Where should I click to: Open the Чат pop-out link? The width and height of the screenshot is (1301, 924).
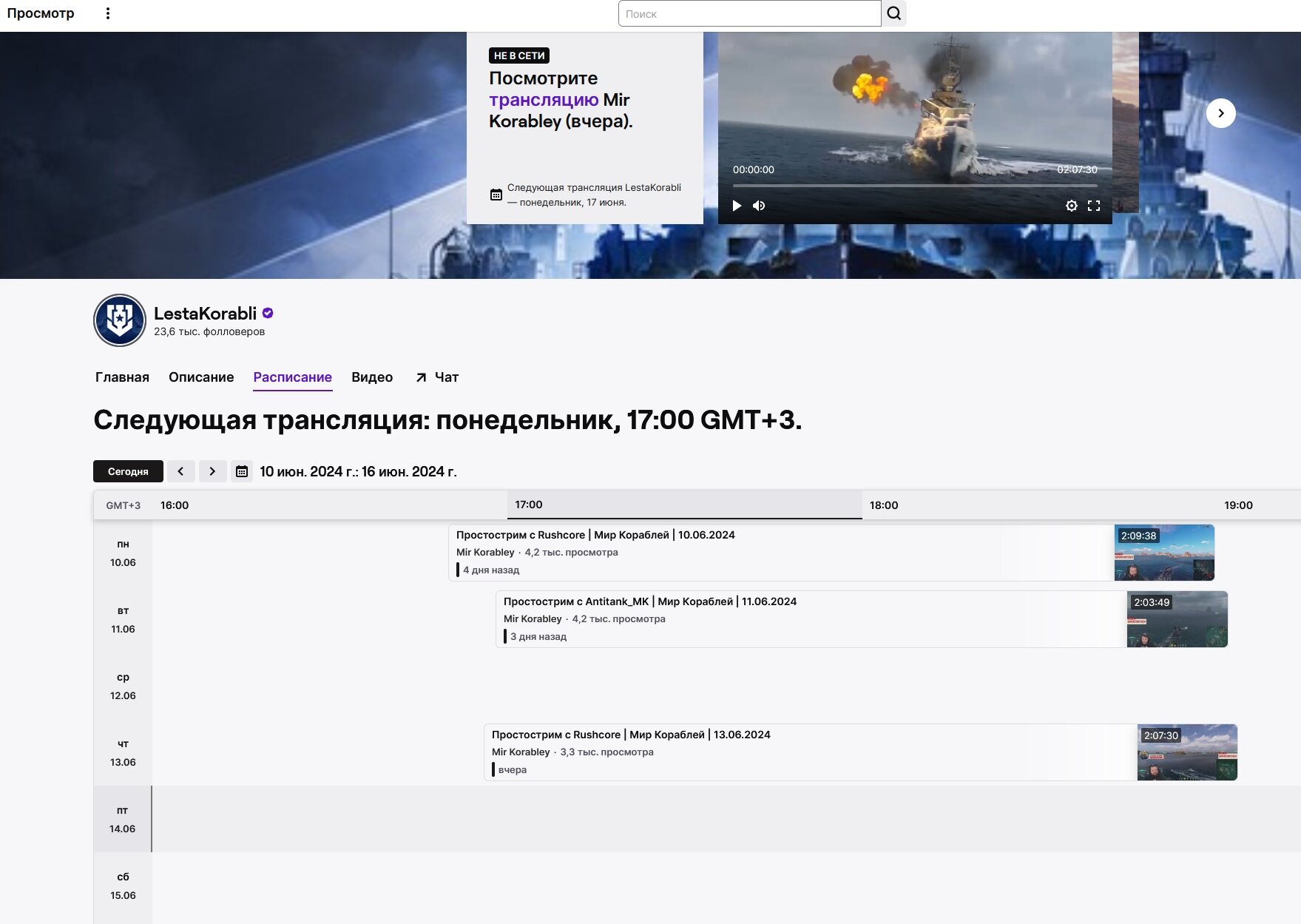click(x=437, y=377)
